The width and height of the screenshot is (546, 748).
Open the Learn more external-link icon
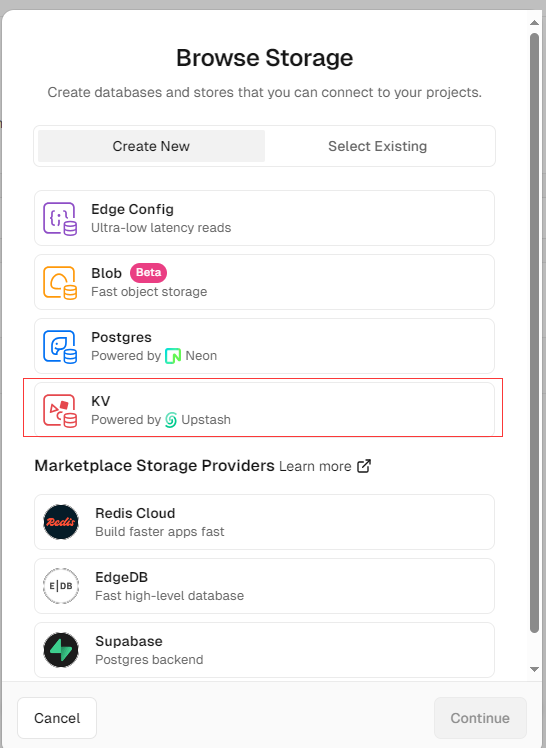pos(364,466)
